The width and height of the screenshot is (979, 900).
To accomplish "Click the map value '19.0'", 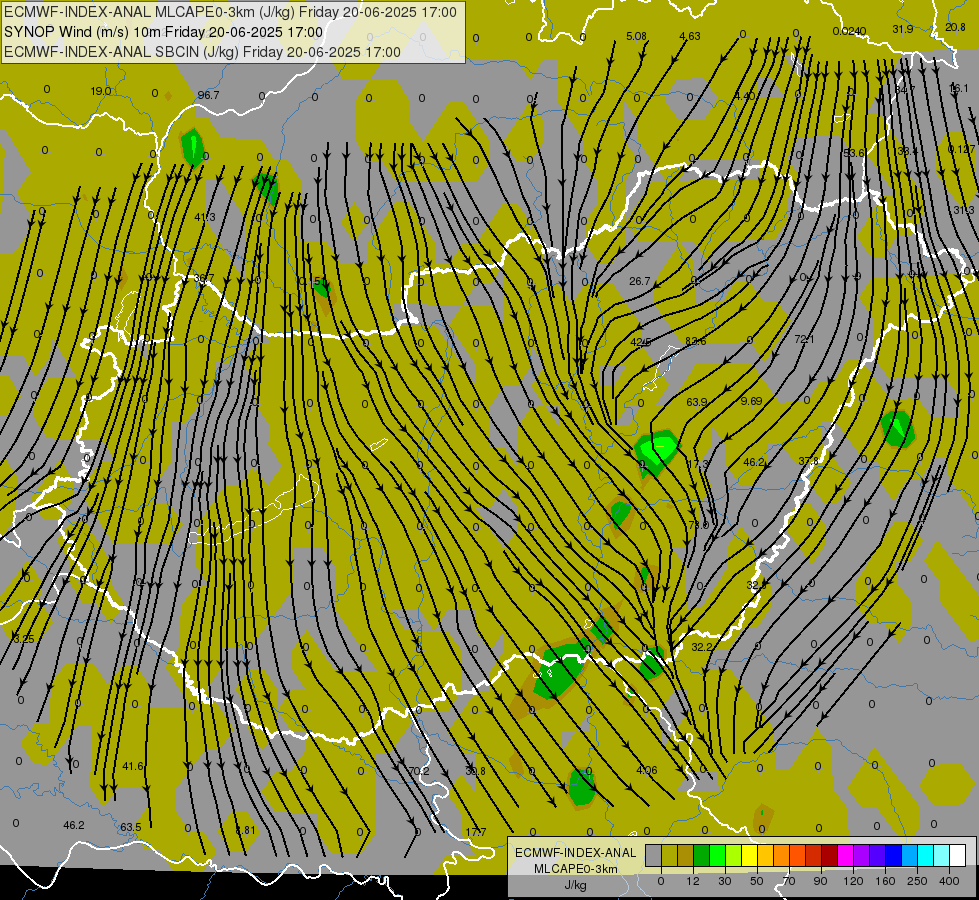I will point(101,91).
